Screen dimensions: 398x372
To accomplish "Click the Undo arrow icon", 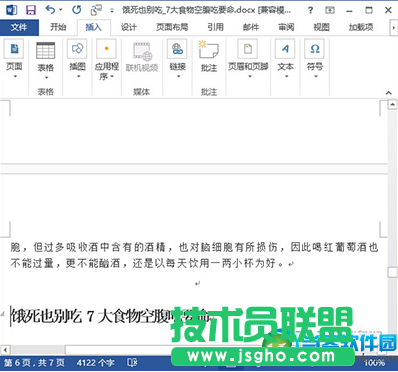I will (50, 10).
